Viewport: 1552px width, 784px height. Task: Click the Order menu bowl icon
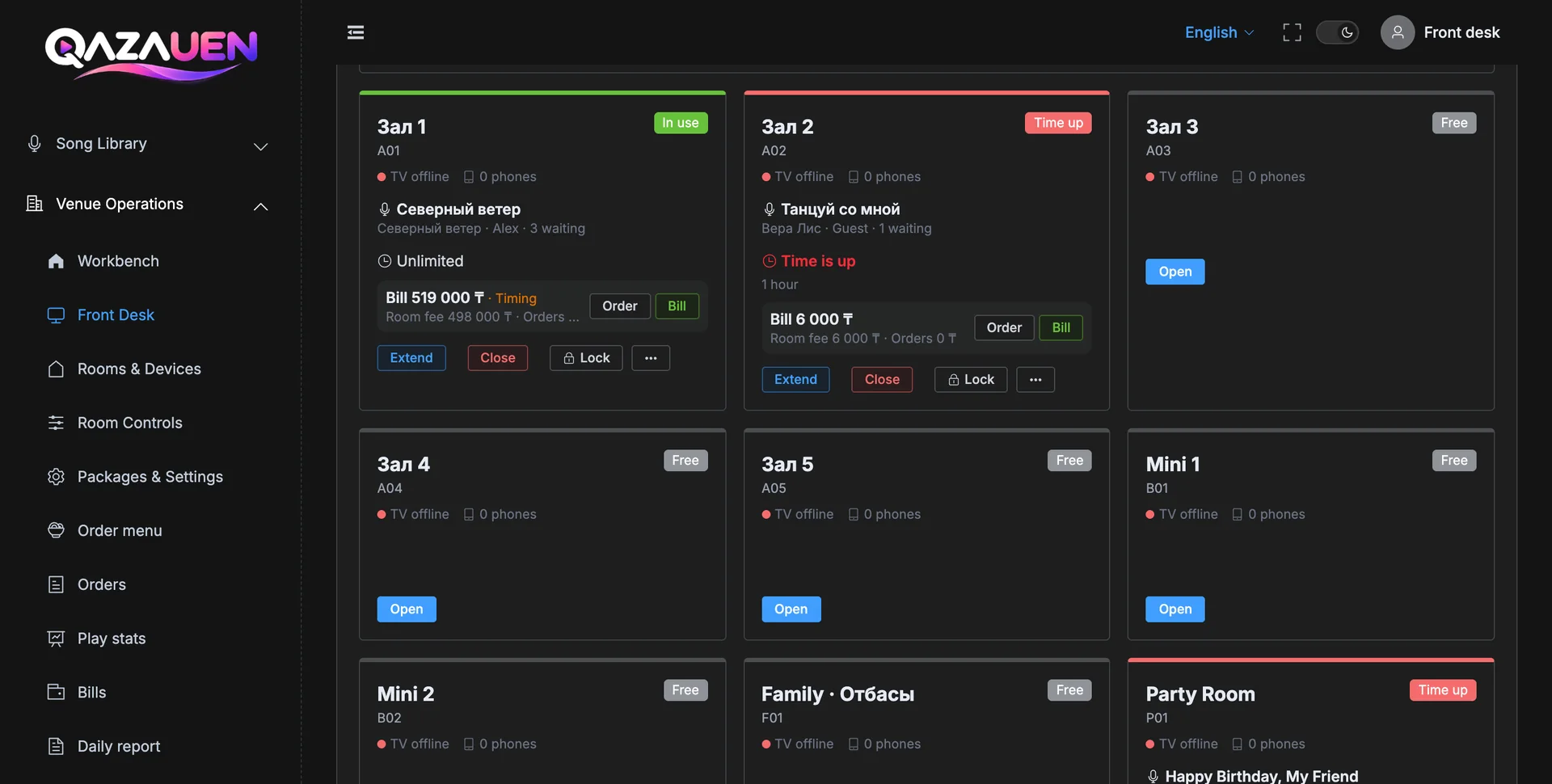(56, 530)
